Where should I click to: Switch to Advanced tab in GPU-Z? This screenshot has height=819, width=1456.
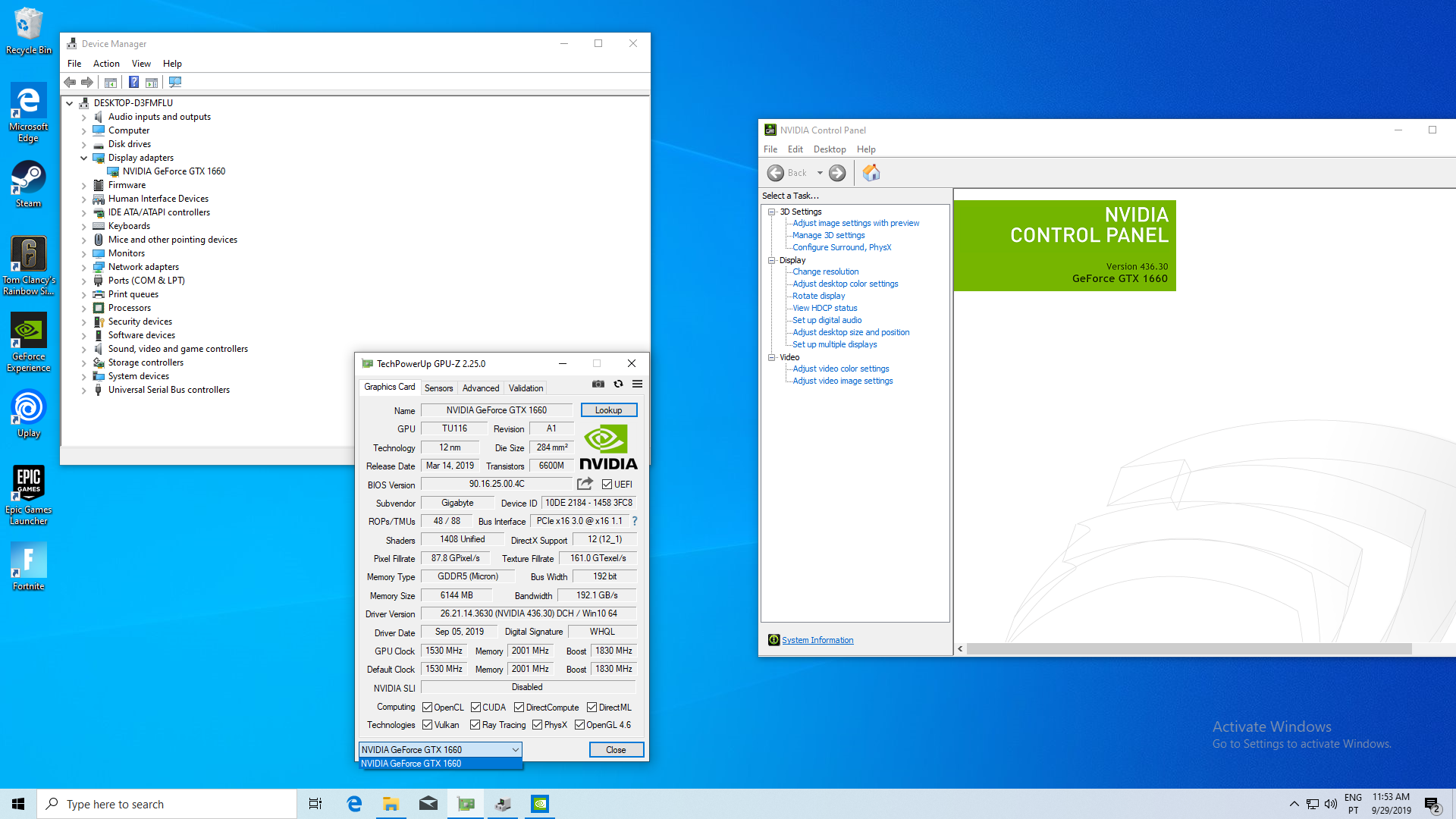481,388
